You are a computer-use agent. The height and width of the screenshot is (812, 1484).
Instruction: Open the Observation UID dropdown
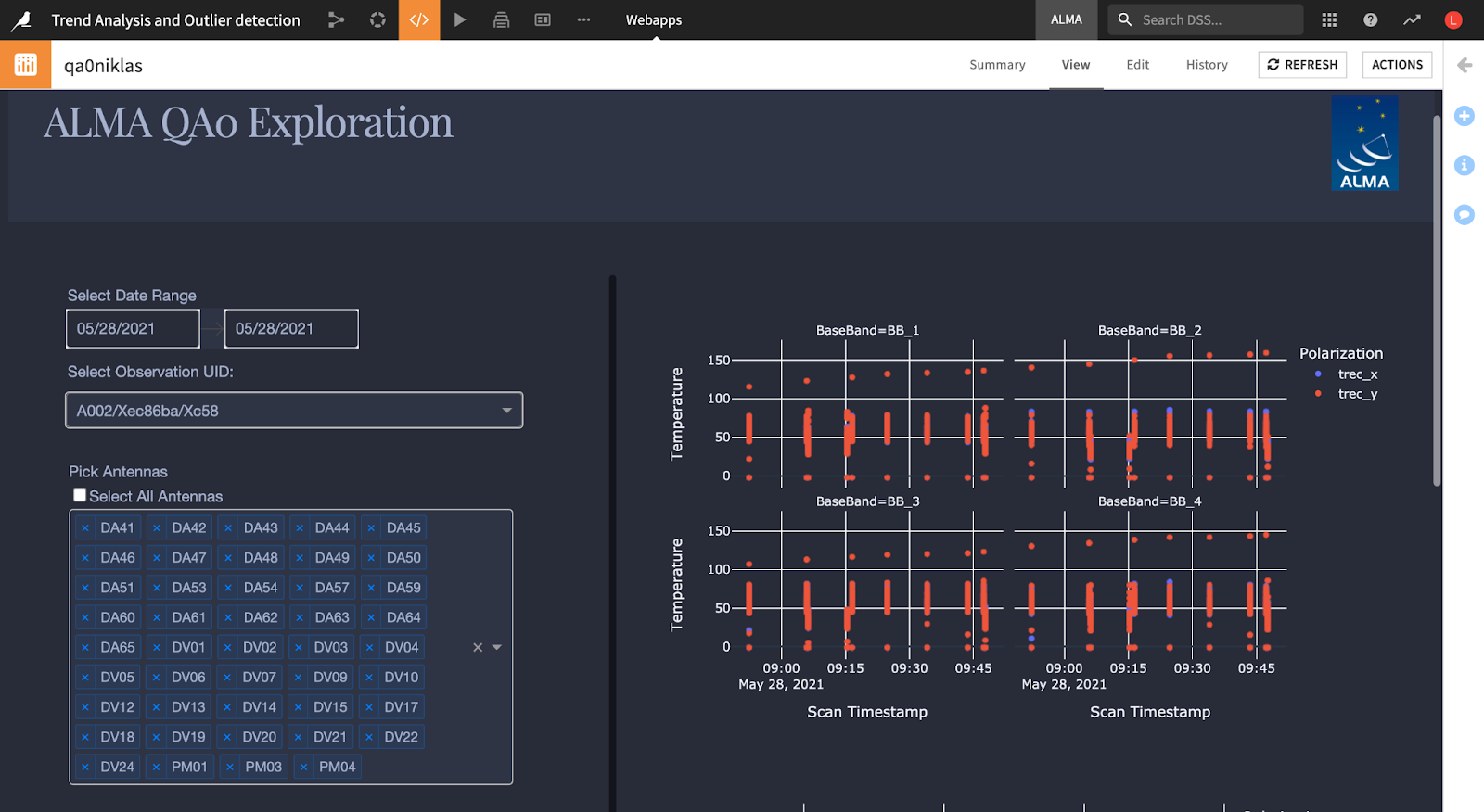294,411
